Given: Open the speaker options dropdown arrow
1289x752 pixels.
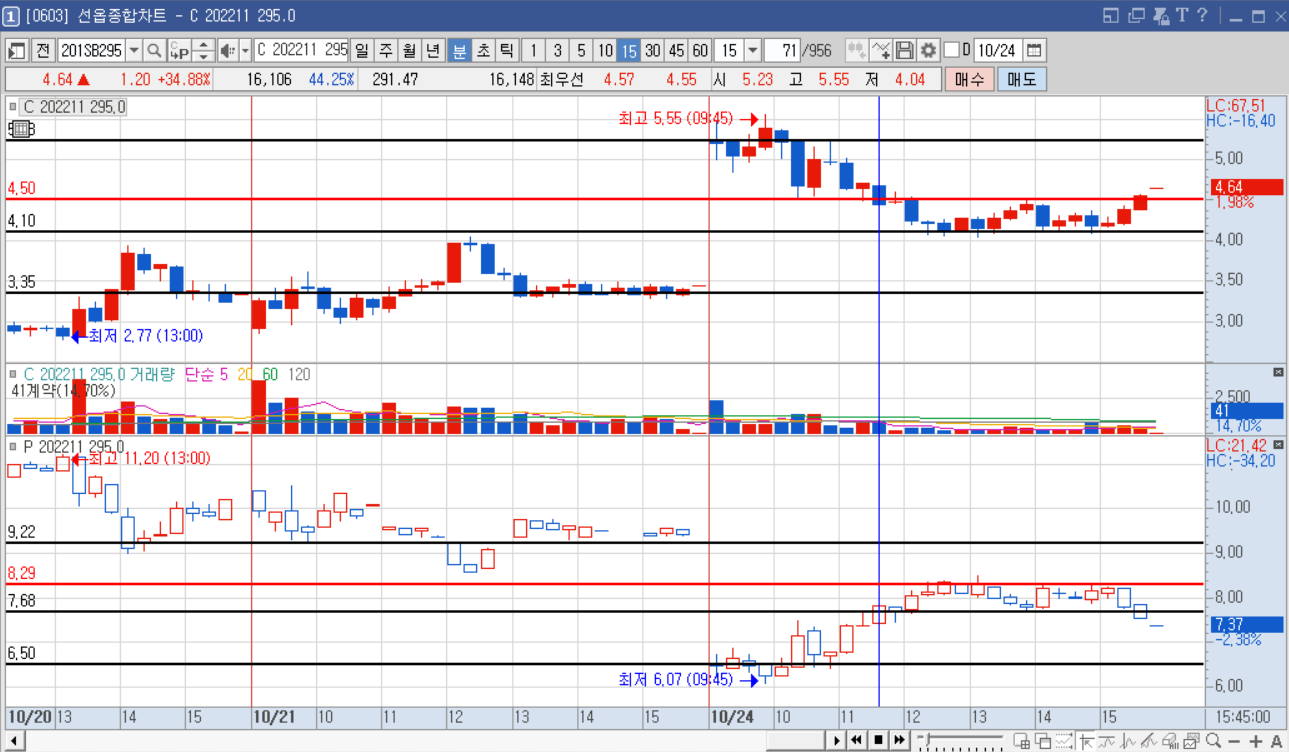Looking at the screenshot, I should coord(245,50).
